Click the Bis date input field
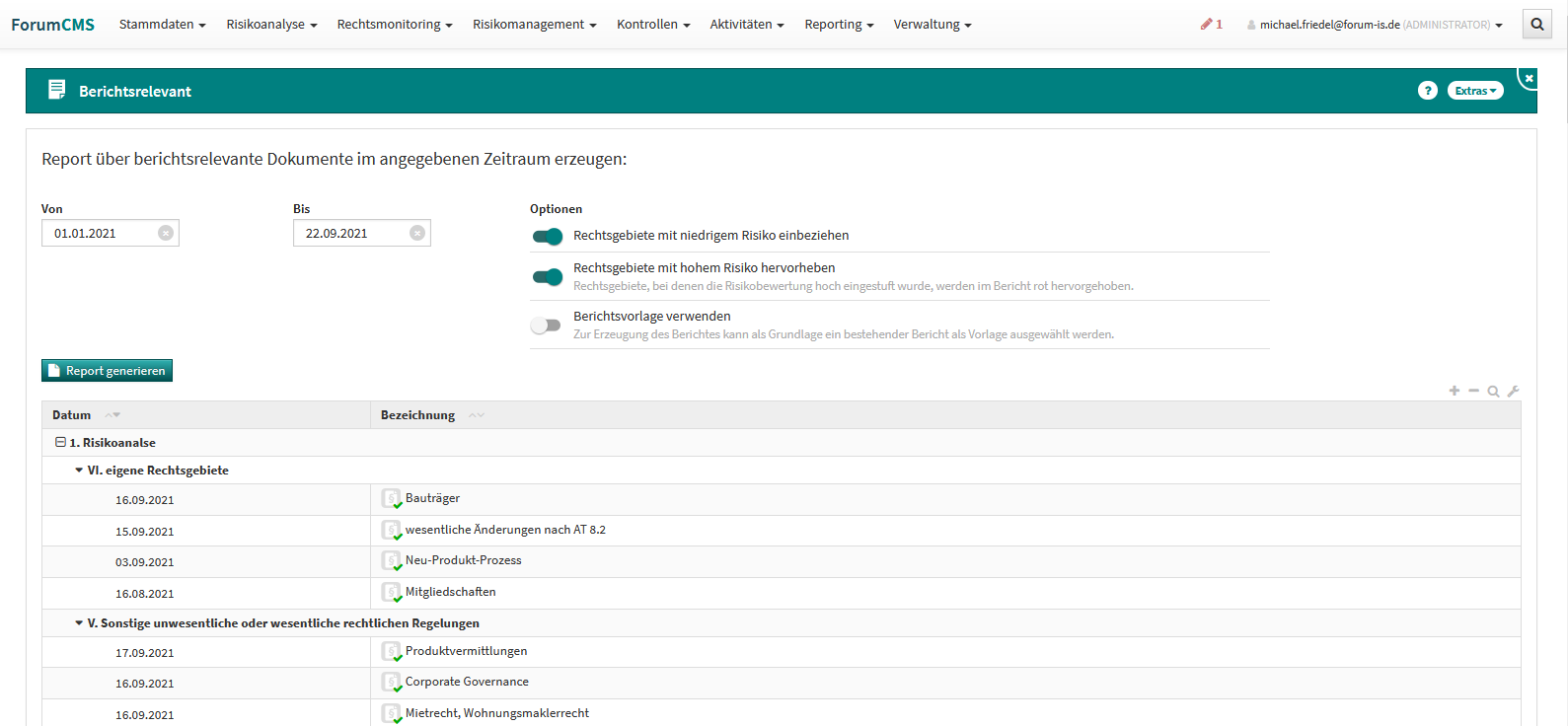Image resolution: width=1568 pixels, height=726 pixels. (350, 233)
